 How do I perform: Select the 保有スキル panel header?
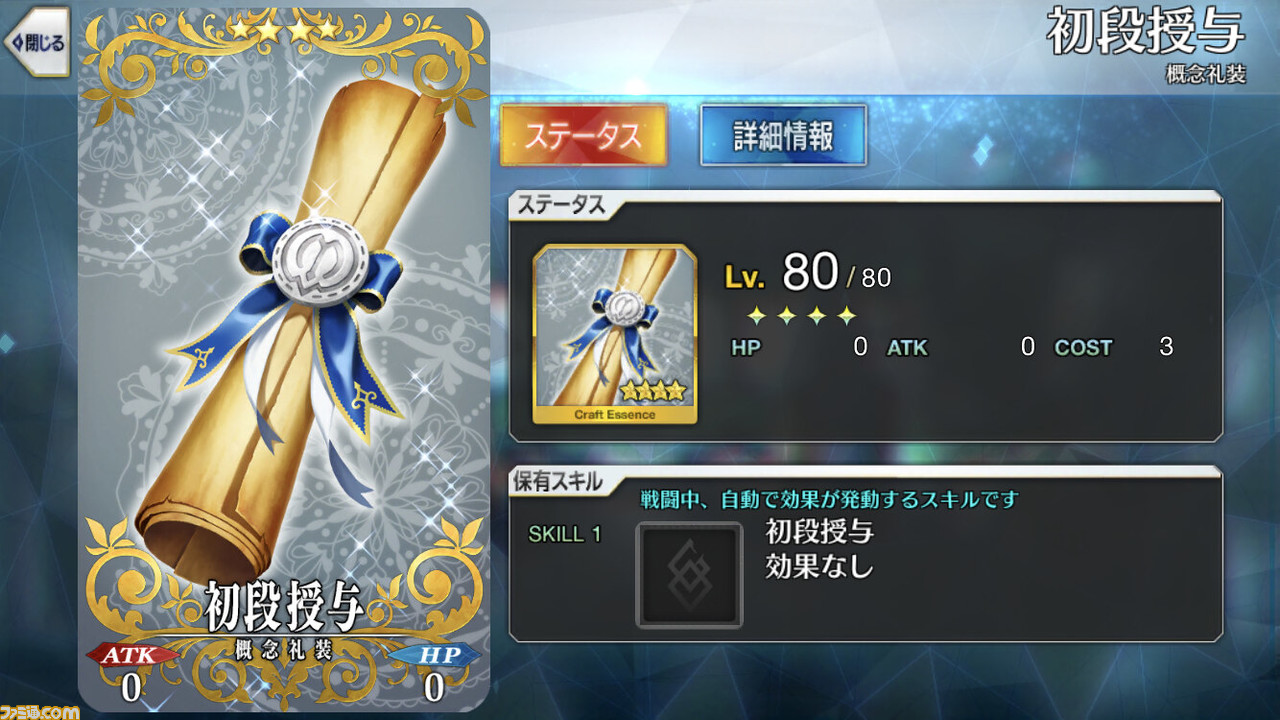559,481
